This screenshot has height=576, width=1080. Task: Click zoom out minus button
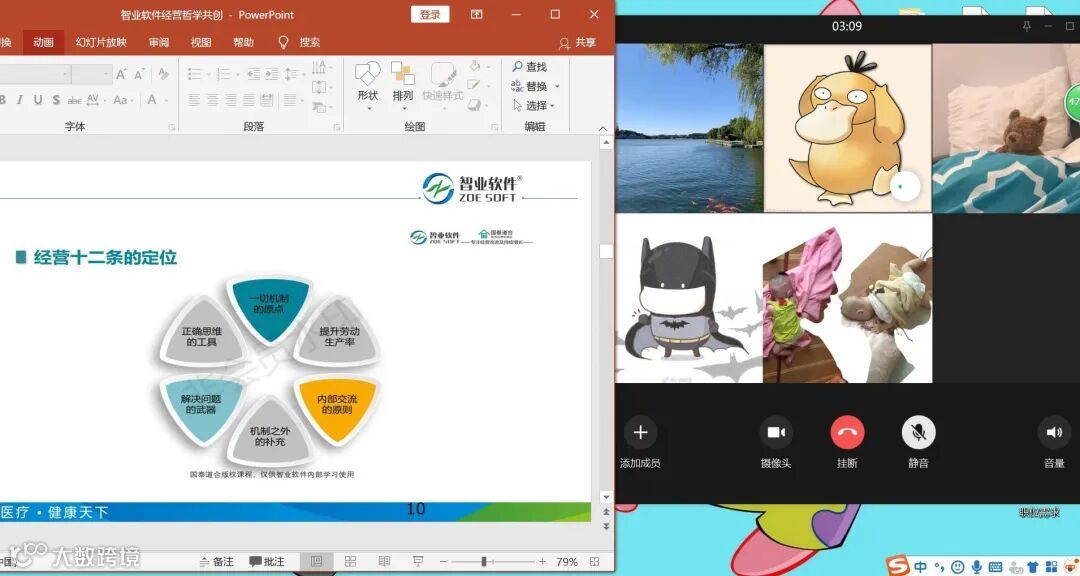(443, 562)
